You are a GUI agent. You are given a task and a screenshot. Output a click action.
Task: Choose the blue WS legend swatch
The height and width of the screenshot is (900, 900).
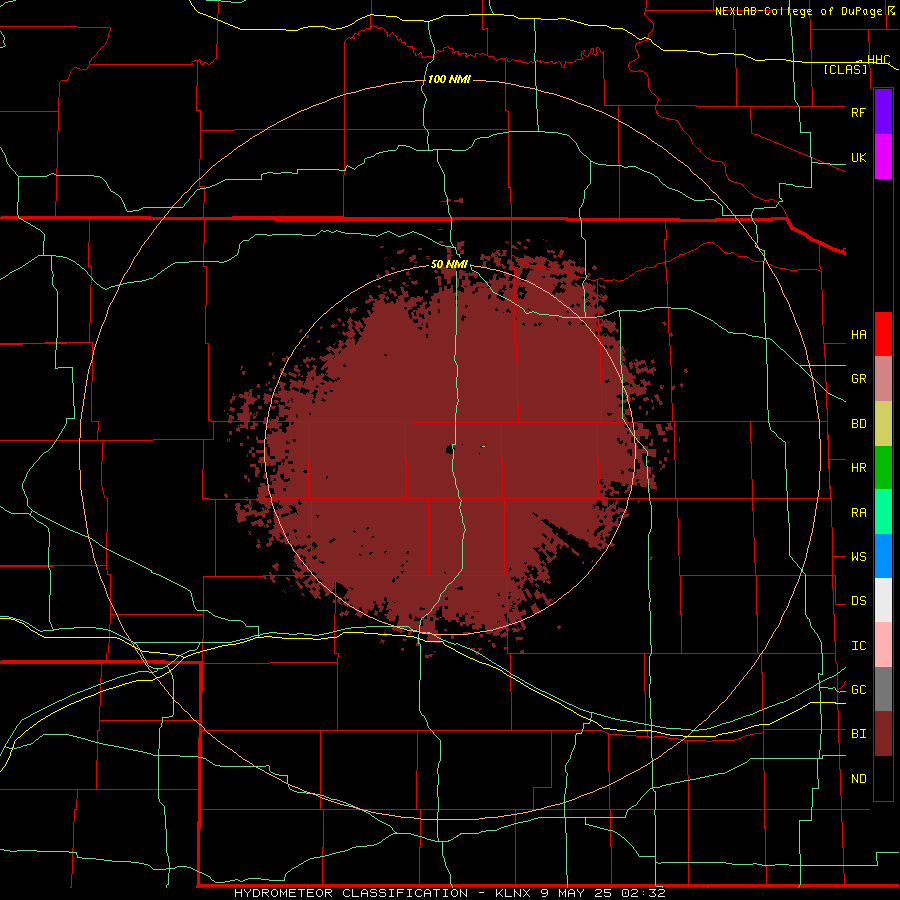coord(883,556)
